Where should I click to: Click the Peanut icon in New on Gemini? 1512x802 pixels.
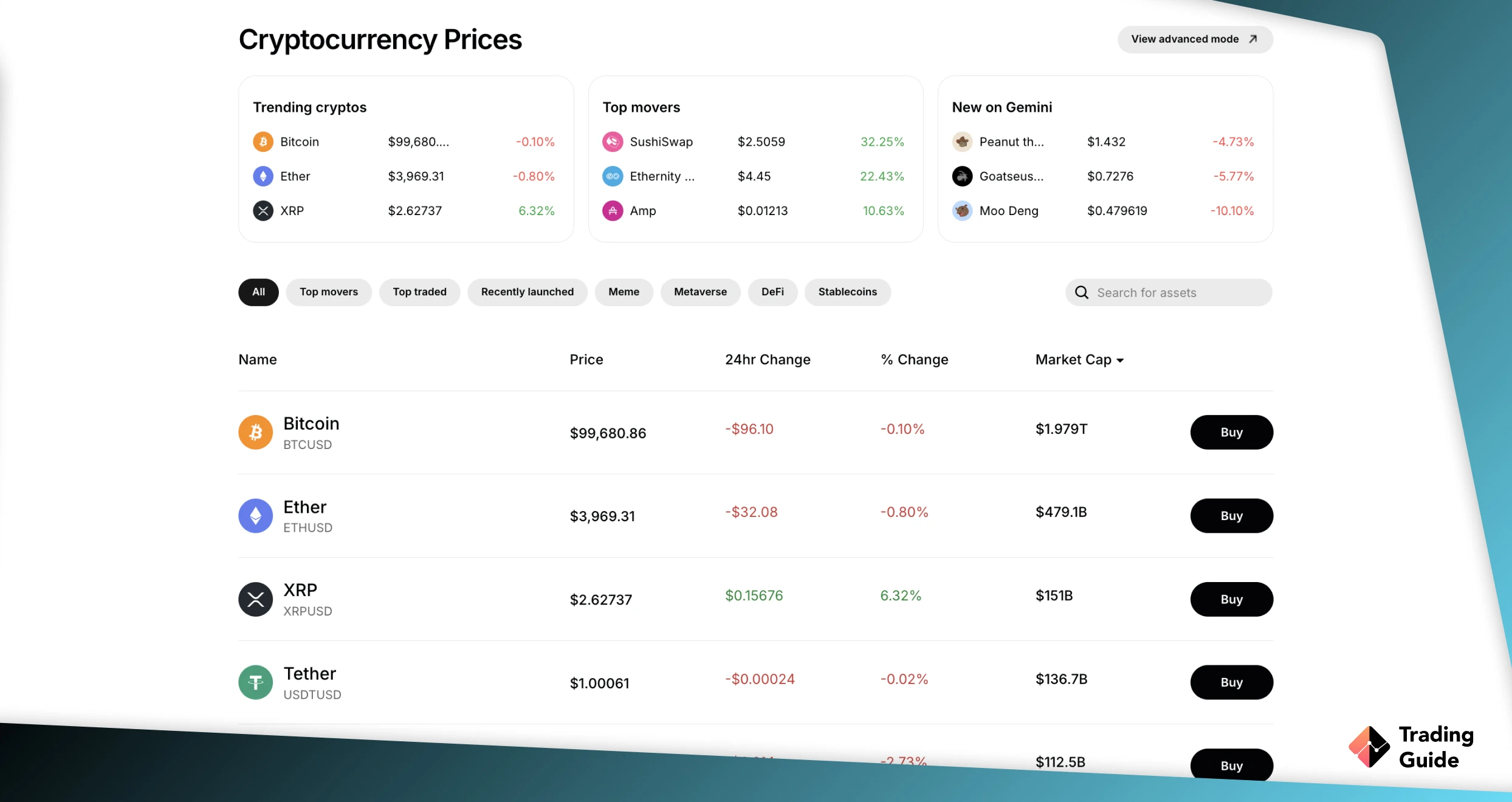tap(962, 142)
